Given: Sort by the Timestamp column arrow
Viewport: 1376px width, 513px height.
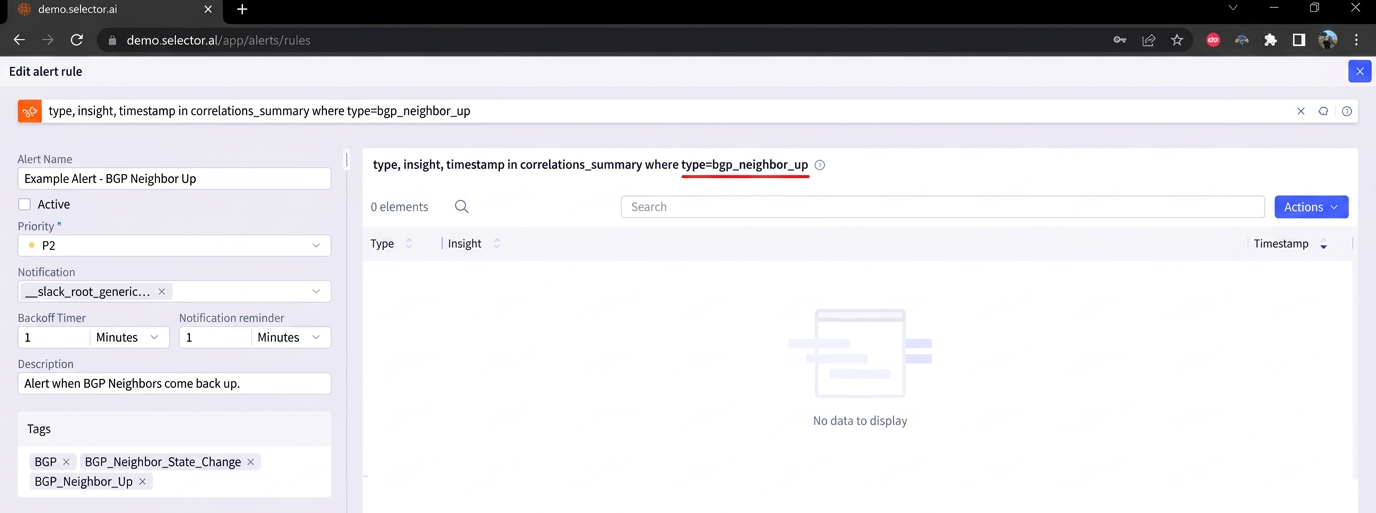Looking at the screenshot, I should 1324,244.
